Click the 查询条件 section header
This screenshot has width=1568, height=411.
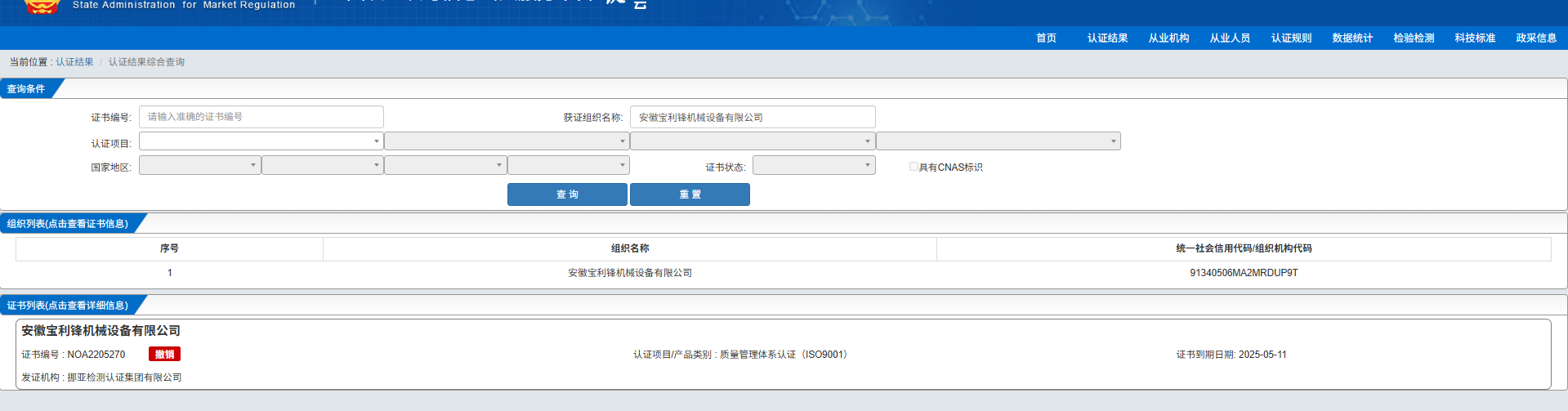click(26, 89)
